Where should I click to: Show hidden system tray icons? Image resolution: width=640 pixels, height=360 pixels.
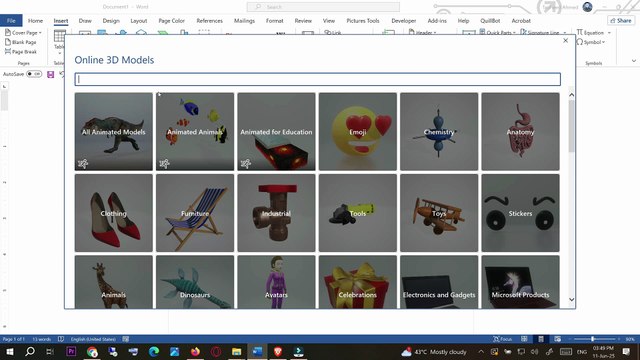(481, 351)
